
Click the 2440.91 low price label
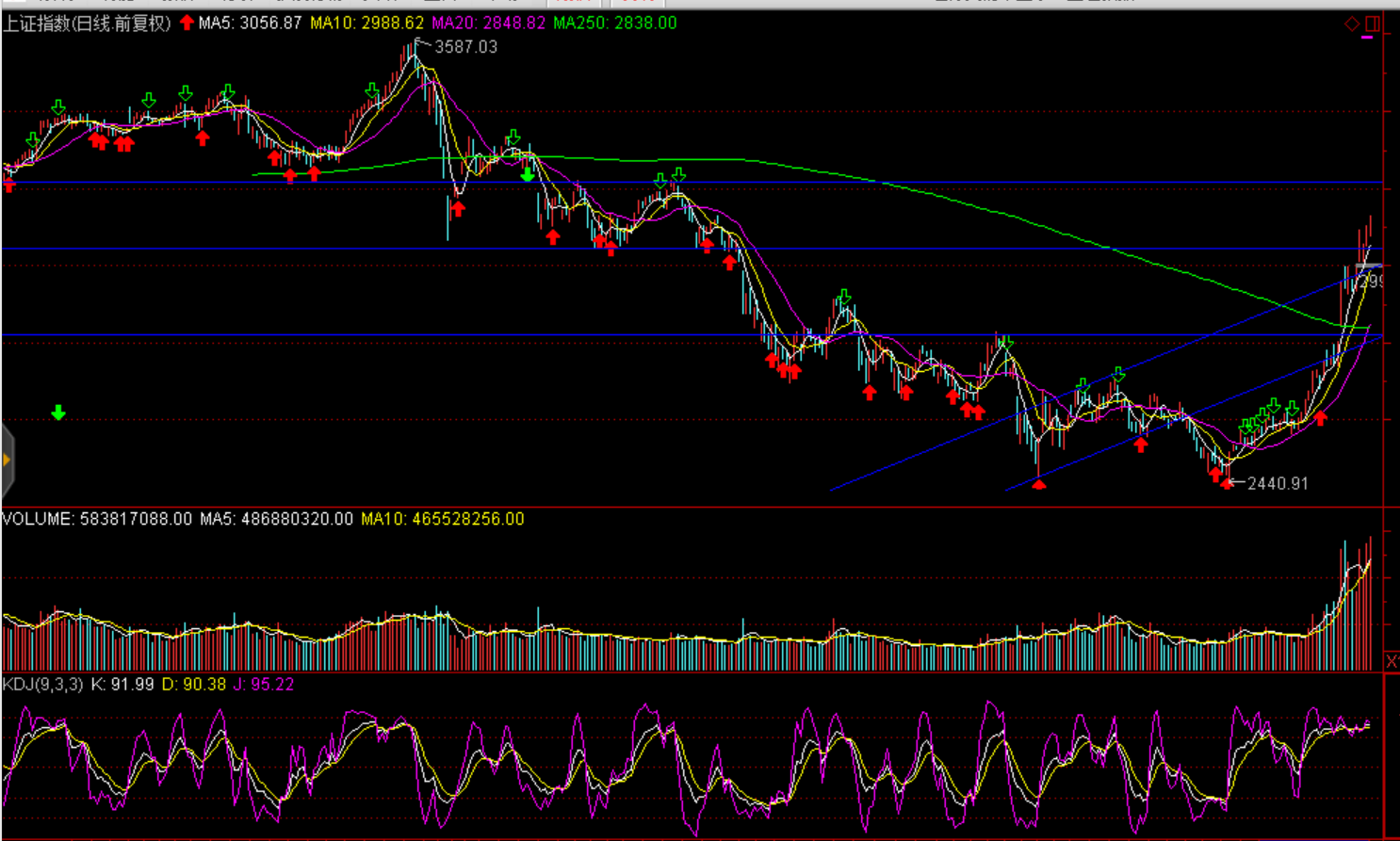click(1278, 483)
